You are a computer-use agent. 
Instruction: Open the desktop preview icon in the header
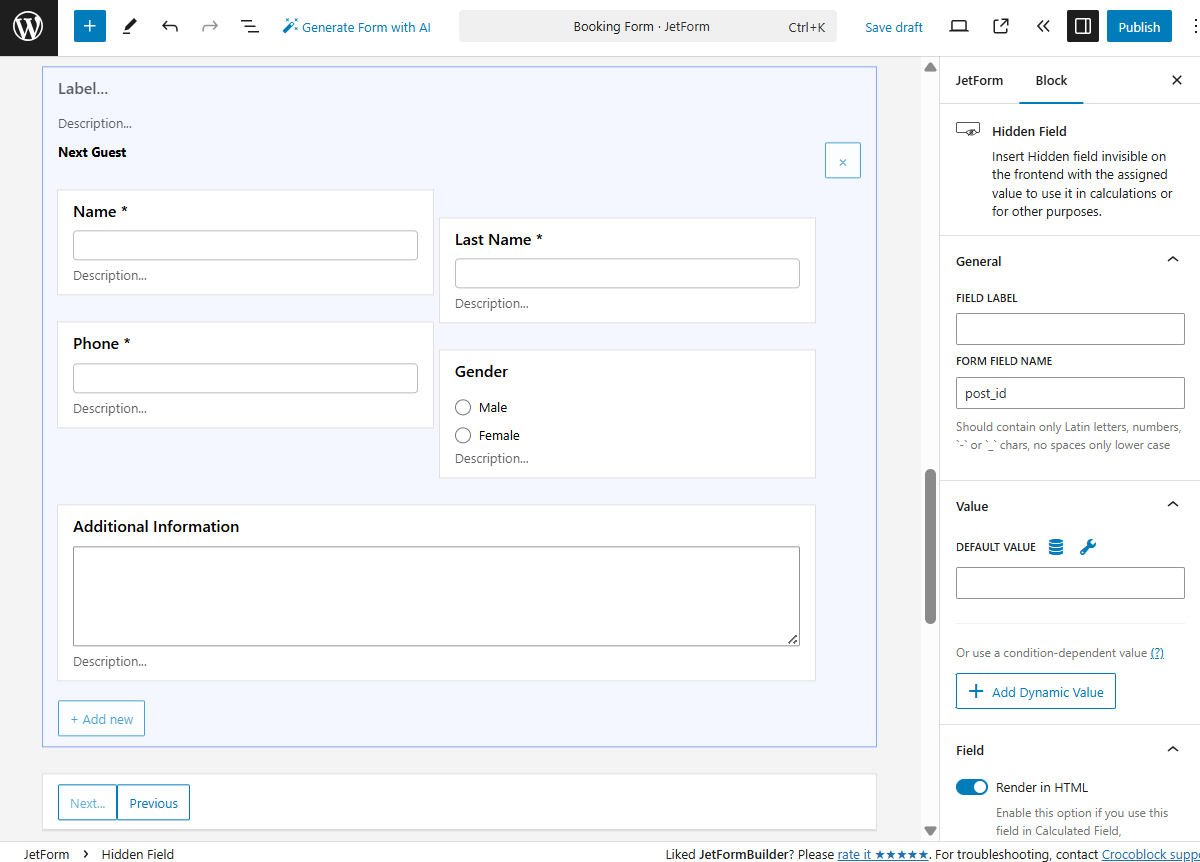pos(958,26)
